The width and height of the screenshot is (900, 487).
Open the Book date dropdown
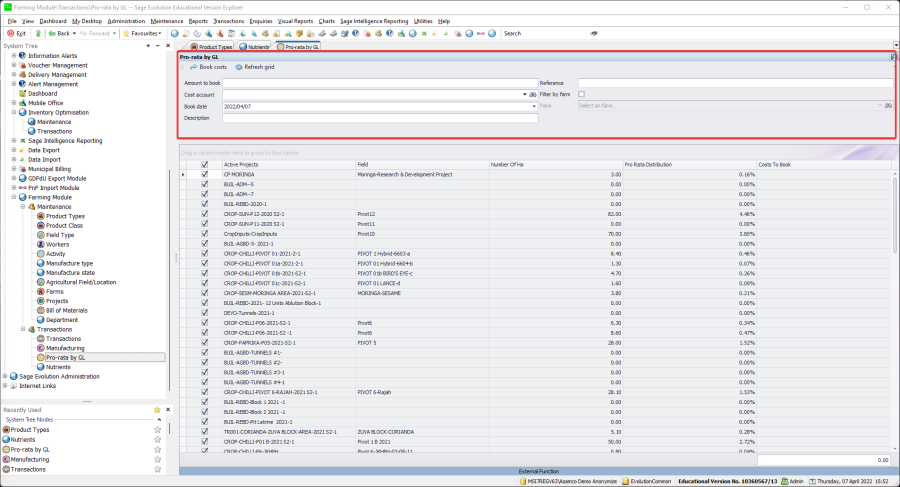tap(534, 105)
